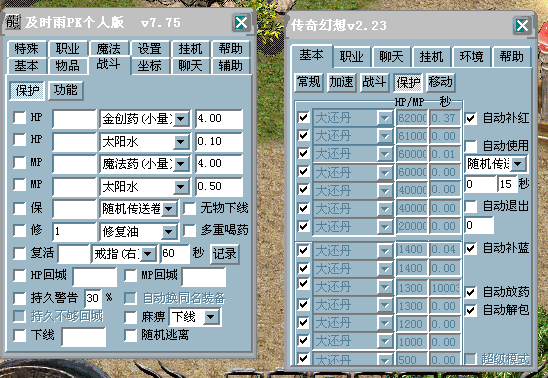Click the 0.10 delay field
Image resolution: width=548 pixels, height=378 pixels.
tap(219, 141)
